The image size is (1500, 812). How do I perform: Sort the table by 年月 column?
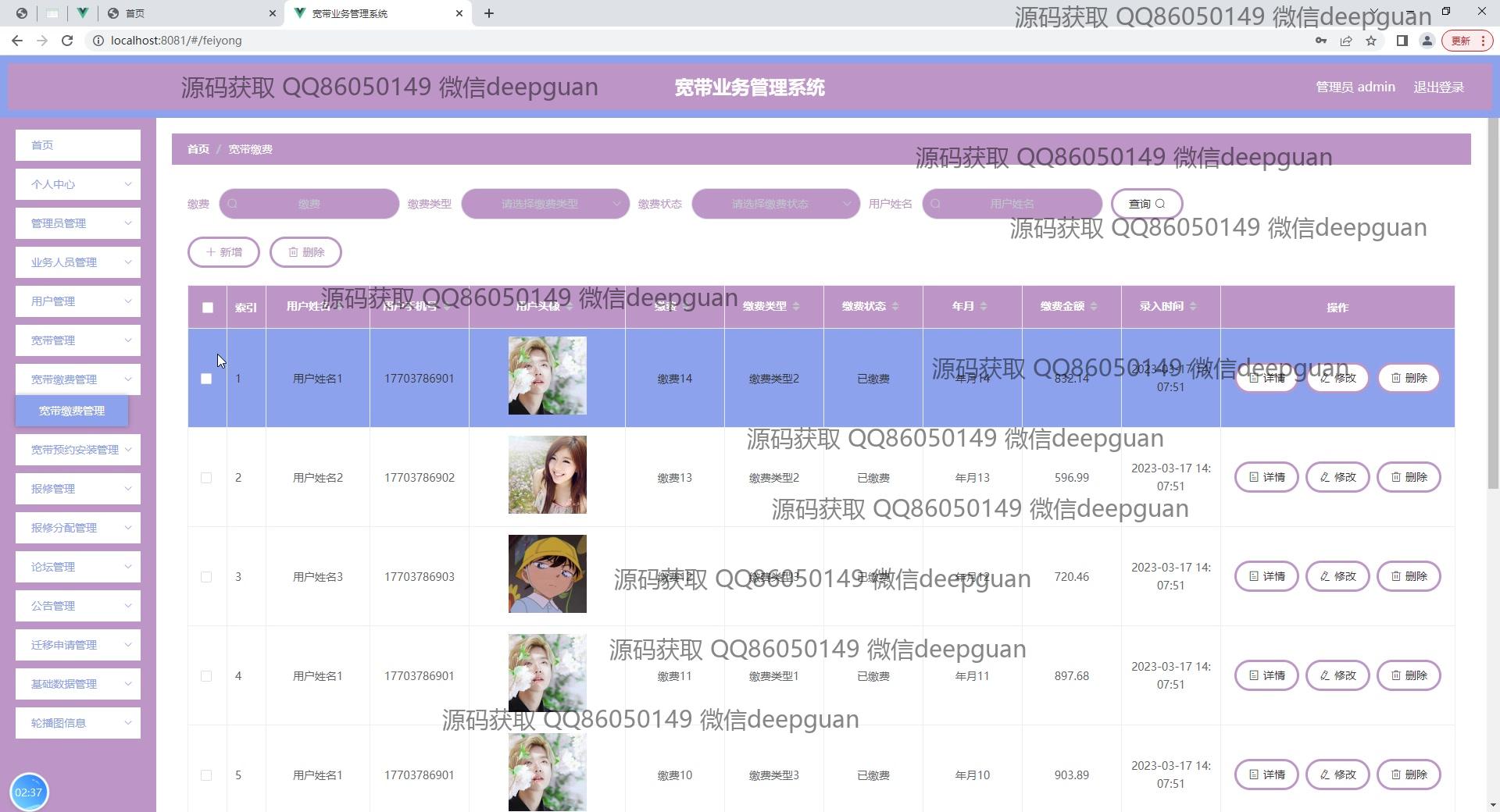coord(984,306)
